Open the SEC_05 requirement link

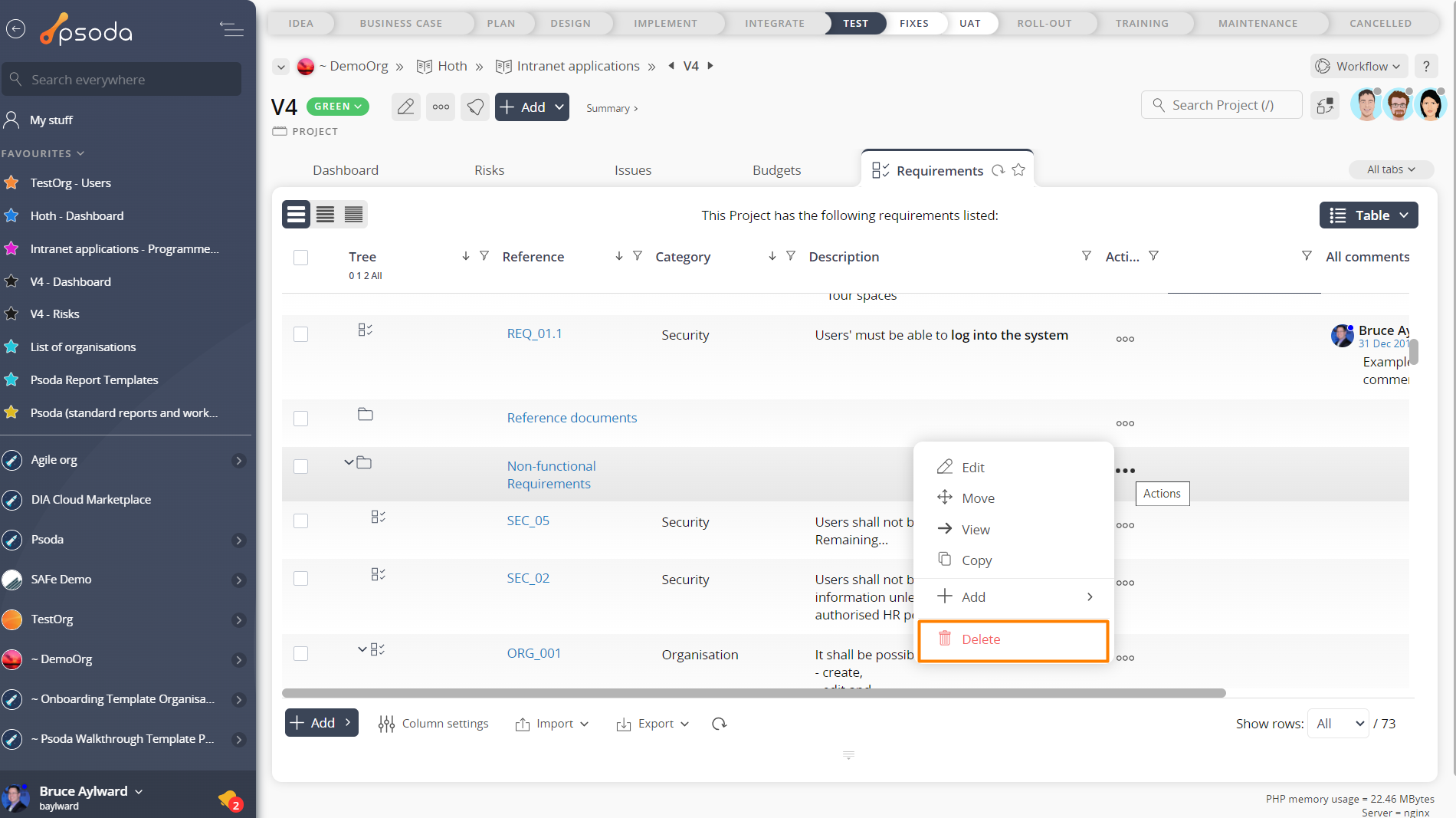tap(528, 521)
